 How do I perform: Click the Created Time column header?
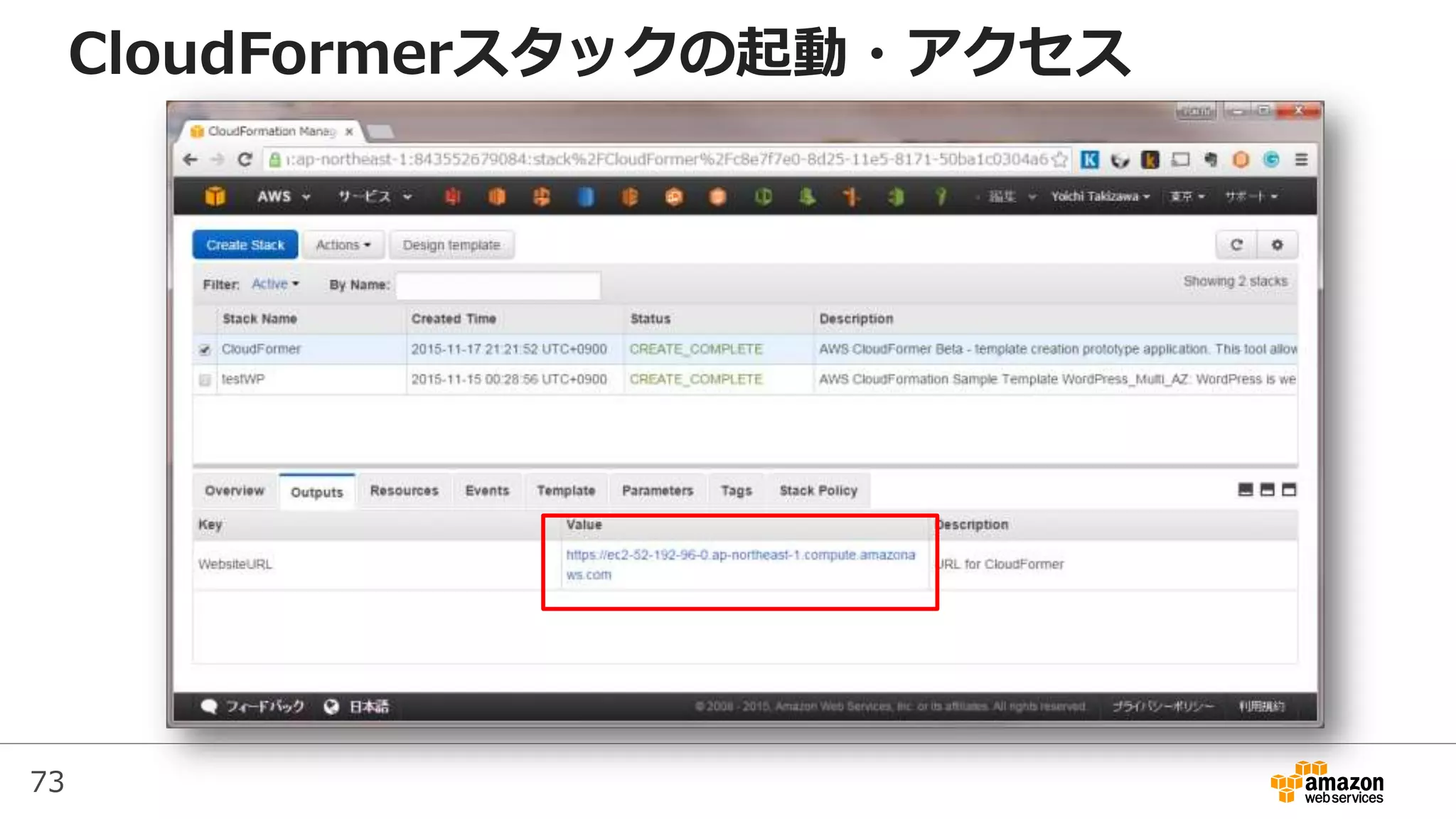454,318
